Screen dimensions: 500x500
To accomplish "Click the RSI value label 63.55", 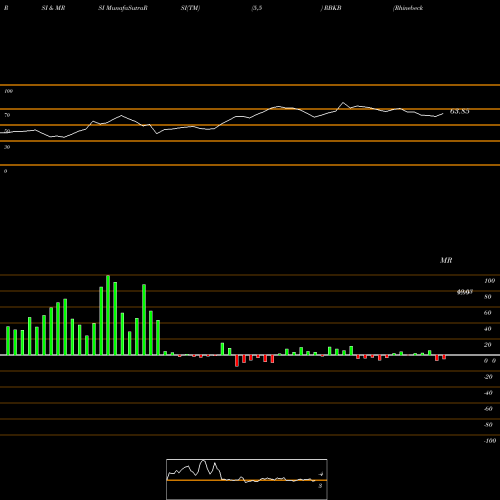I will click(x=459, y=111).
